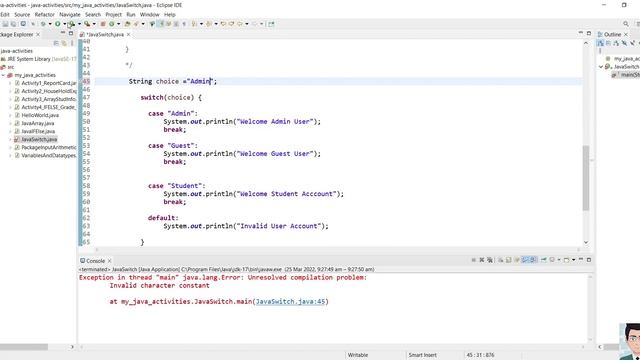This screenshot has width=640, height=360.
Task: Open the Source menu
Action: [22, 15]
